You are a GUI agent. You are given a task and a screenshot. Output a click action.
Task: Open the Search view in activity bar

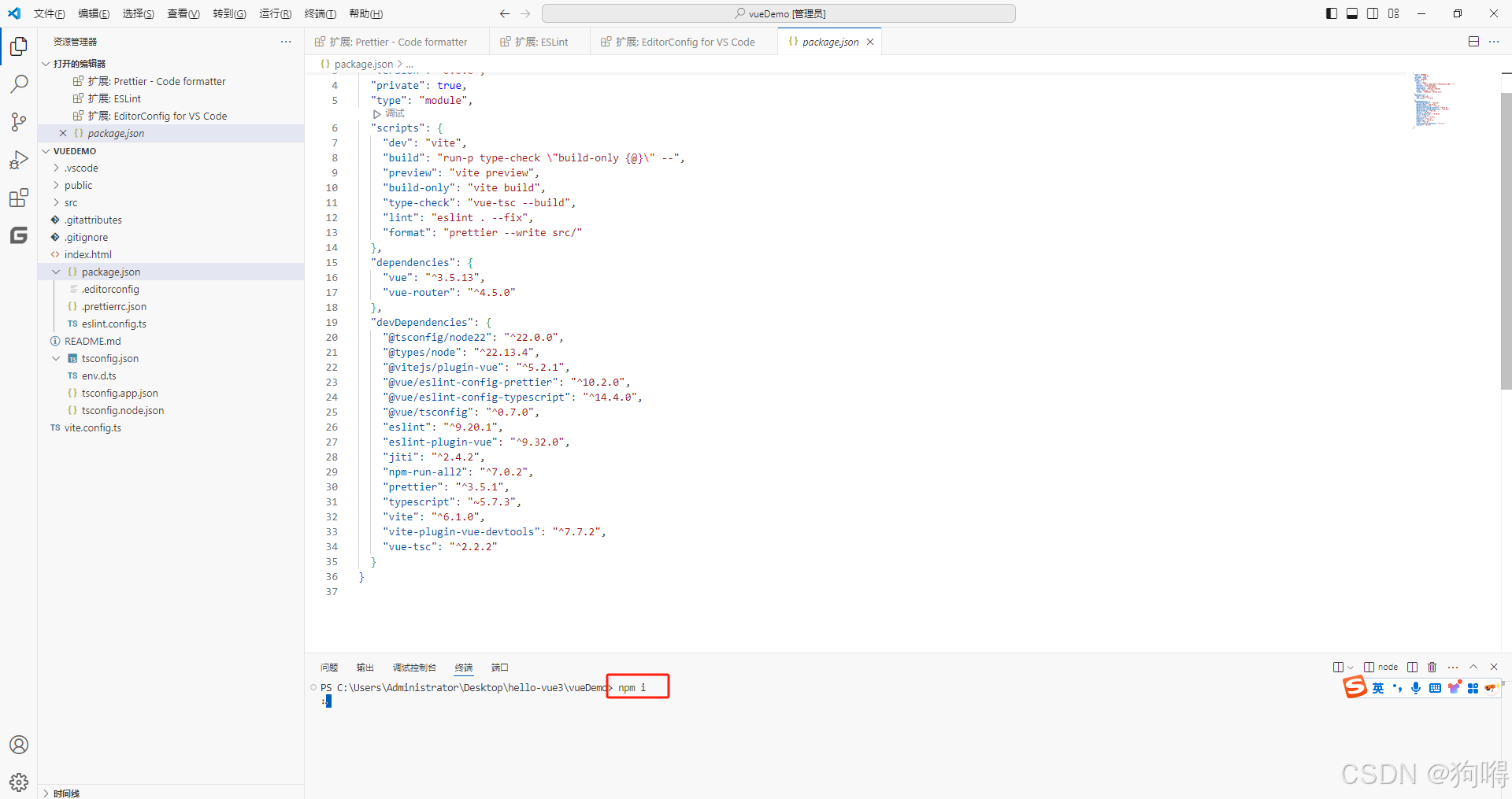pos(18,83)
